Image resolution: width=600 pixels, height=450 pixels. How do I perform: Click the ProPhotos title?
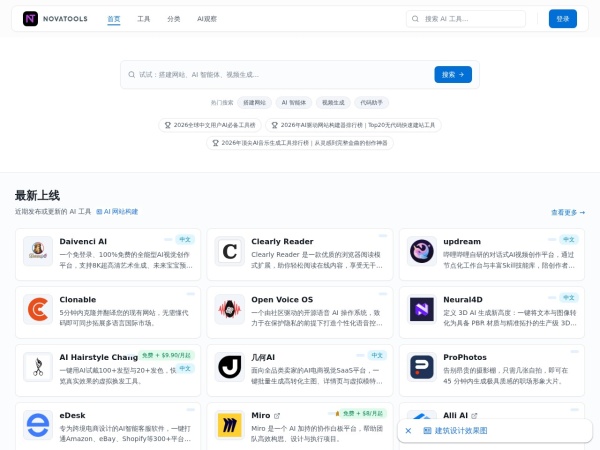tap(465, 357)
